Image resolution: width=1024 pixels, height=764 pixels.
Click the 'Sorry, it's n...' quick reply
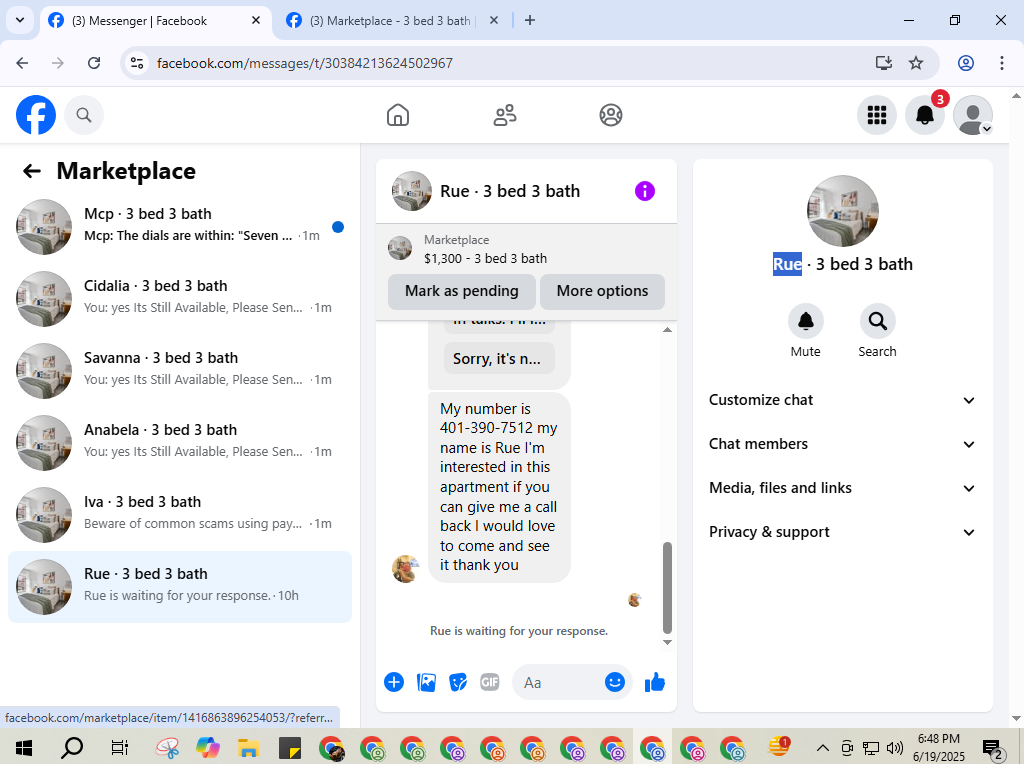click(499, 358)
